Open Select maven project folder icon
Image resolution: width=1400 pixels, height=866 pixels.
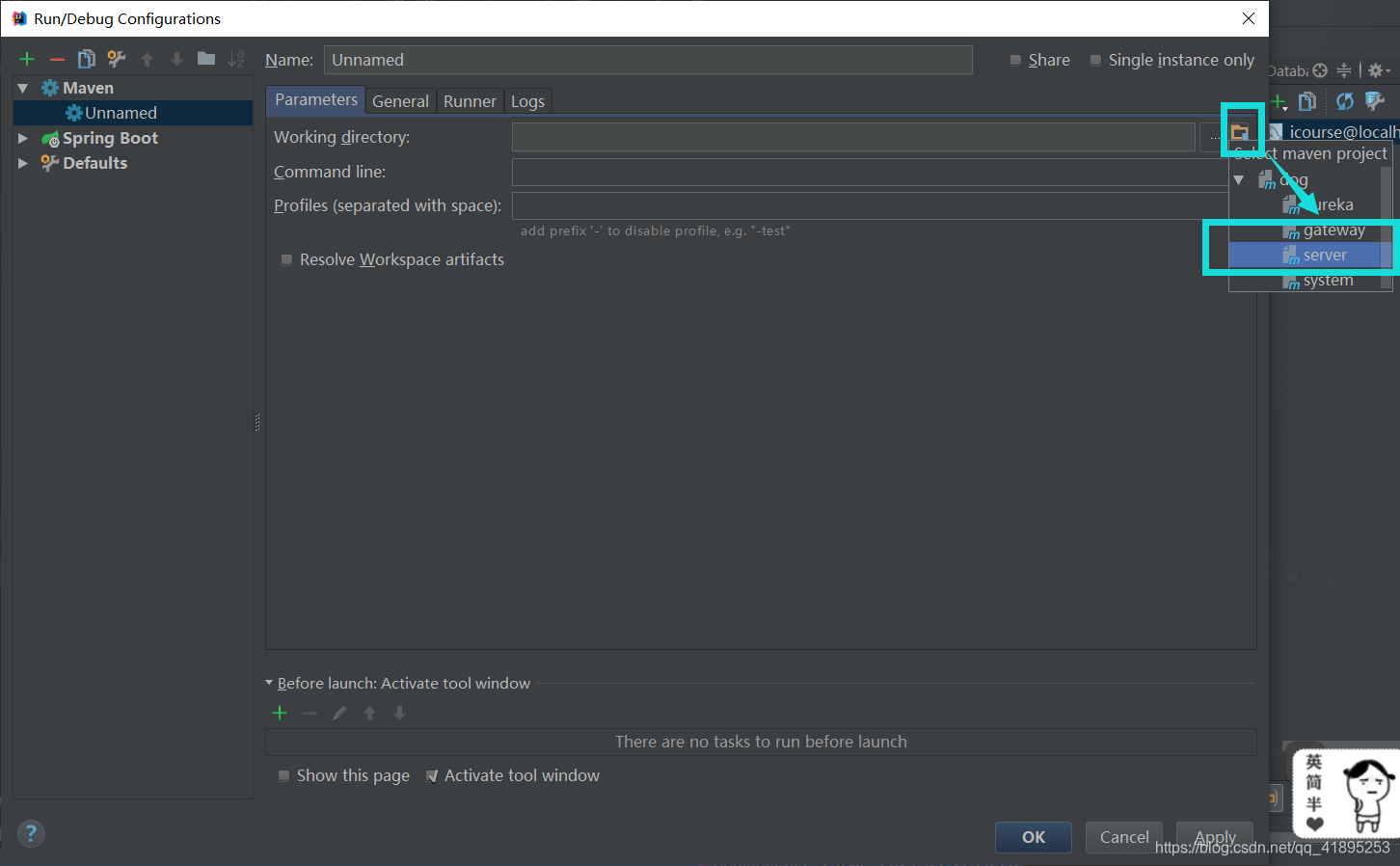(1240, 132)
